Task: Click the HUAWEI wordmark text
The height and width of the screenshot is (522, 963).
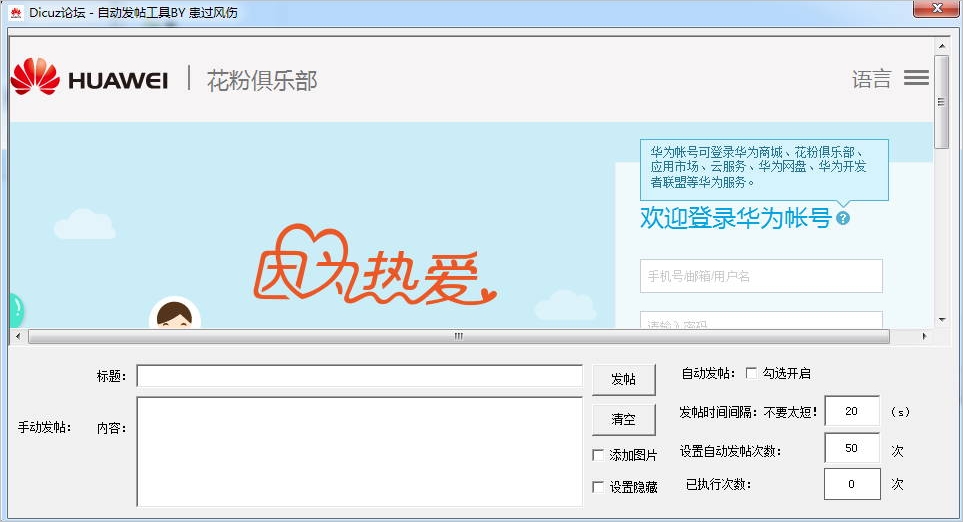Action: (118, 80)
